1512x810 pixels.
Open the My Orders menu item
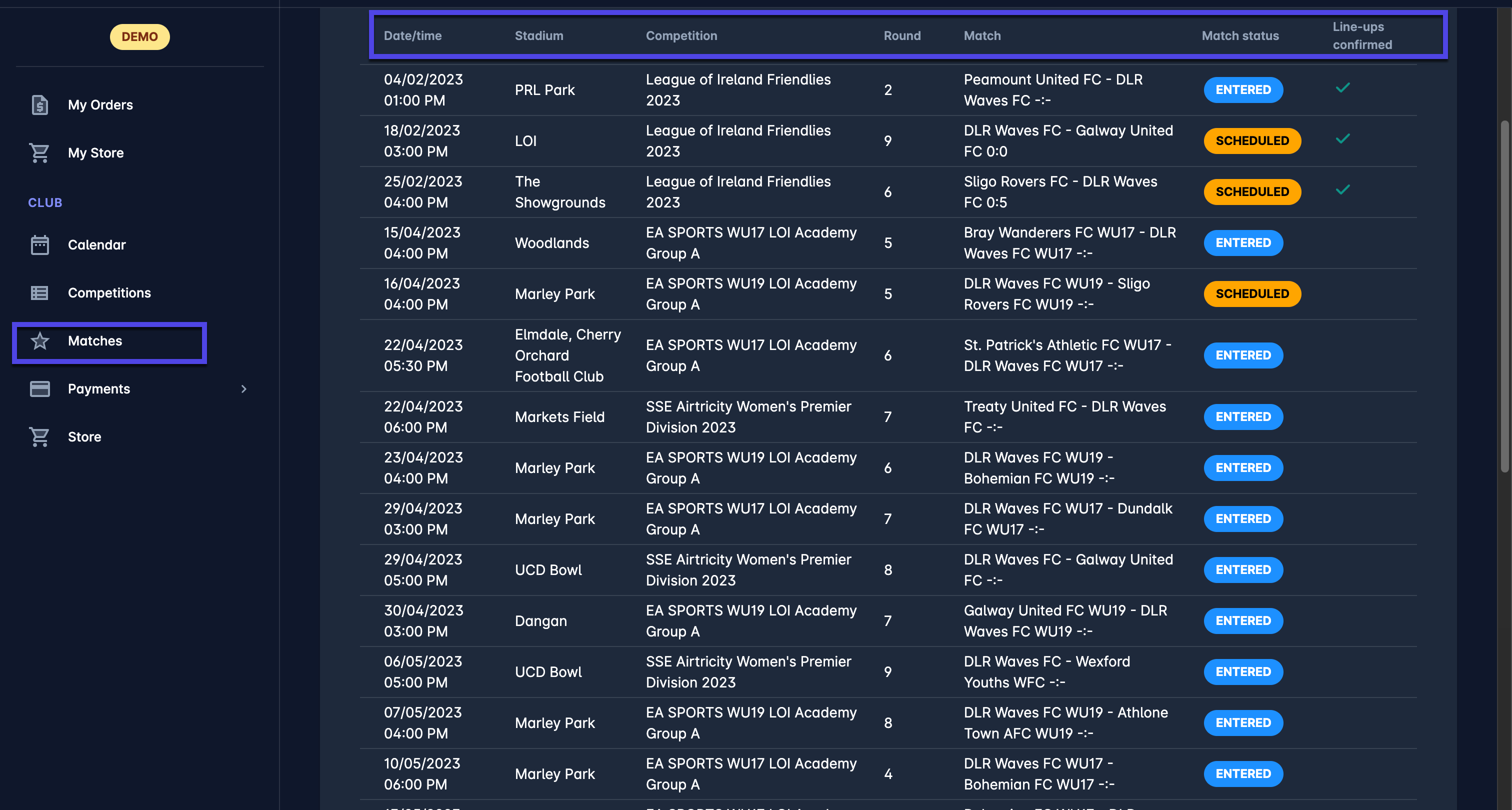click(x=100, y=105)
